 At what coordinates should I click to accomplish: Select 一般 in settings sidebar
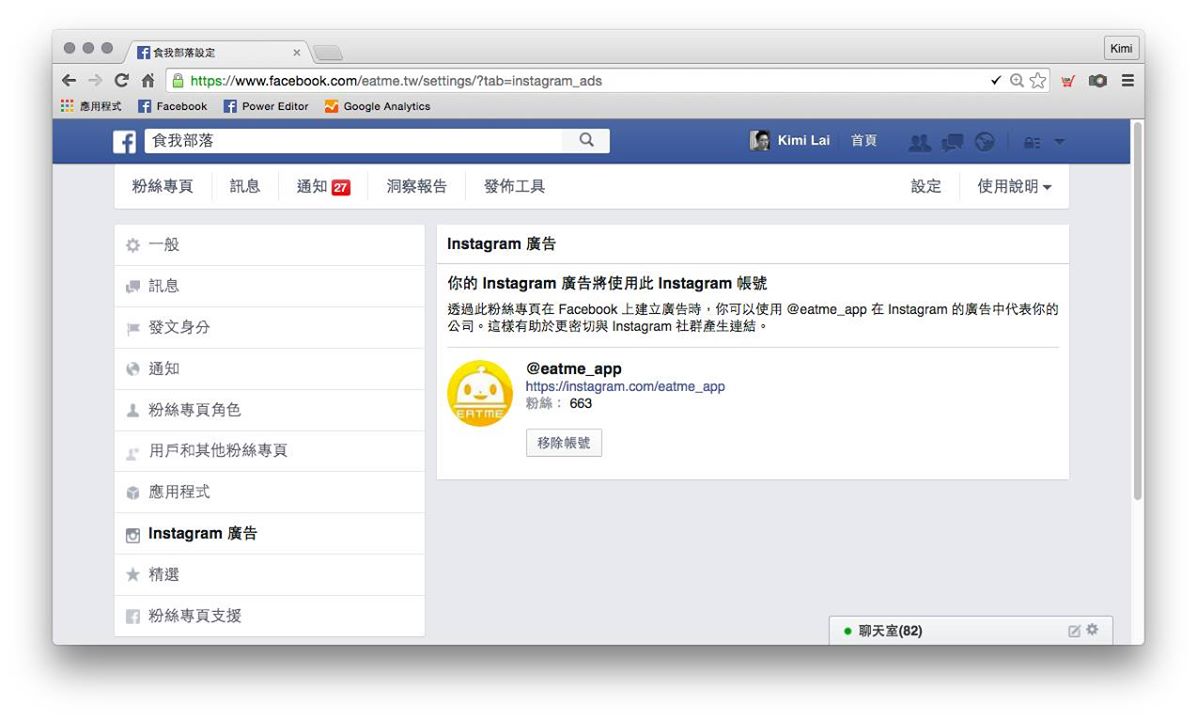pyautogui.click(x=269, y=245)
